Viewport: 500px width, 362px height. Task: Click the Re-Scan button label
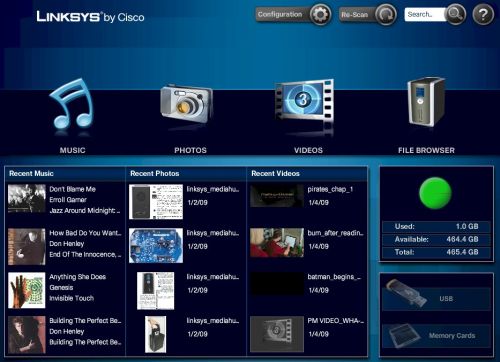(x=355, y=15)
